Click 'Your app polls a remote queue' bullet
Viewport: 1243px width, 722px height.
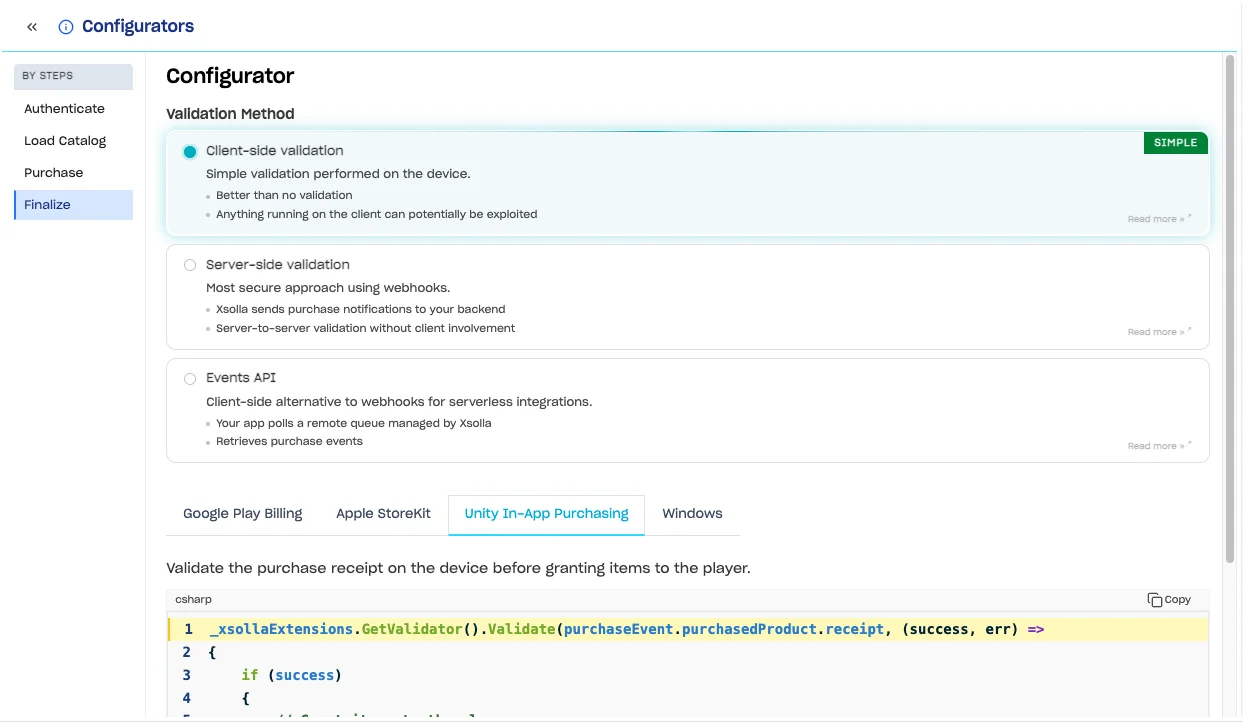point(353,423)
